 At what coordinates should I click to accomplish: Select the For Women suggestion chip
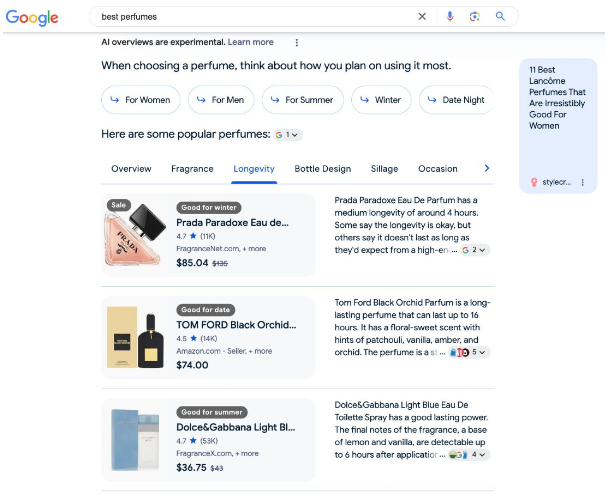coord(141,100)
